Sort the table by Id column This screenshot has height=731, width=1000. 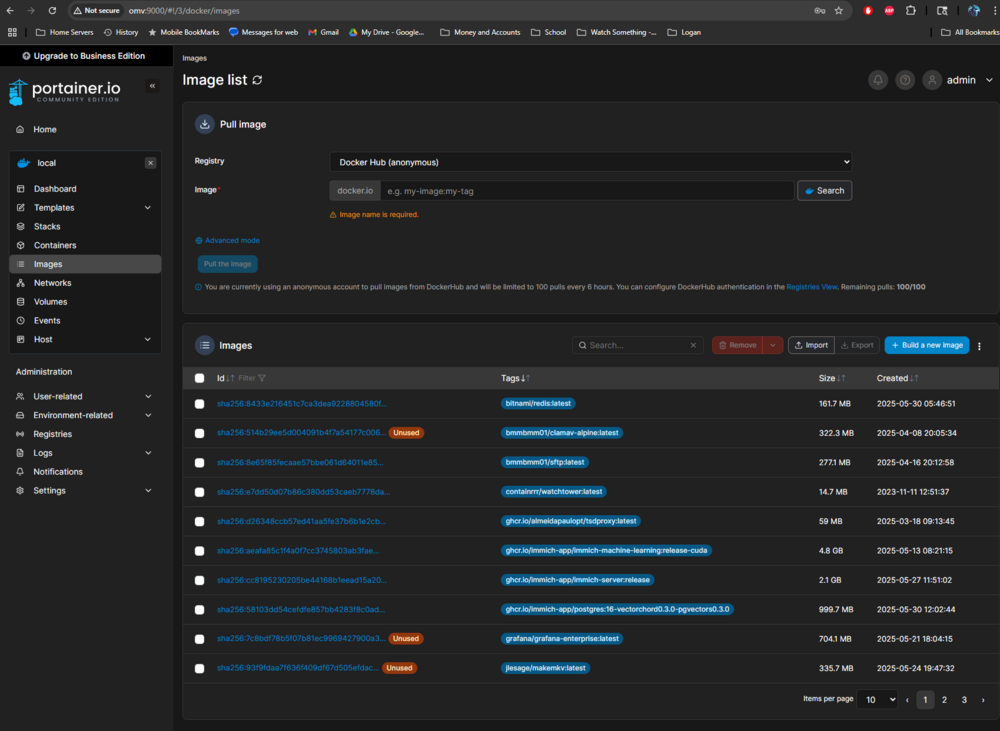pos(225,378)
